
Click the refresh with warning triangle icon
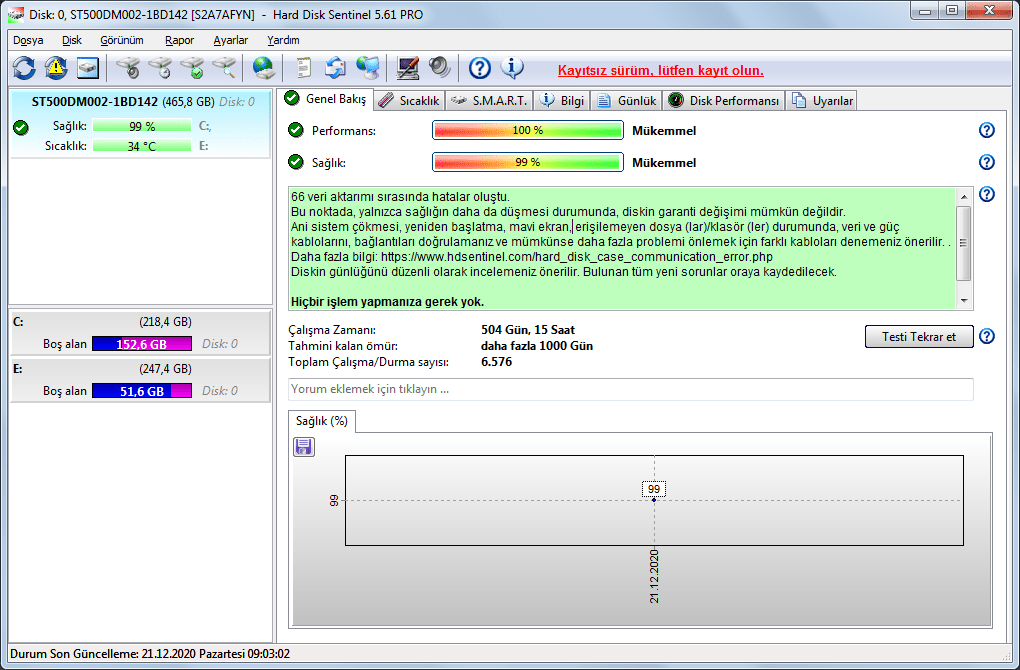tap(56, 68)
